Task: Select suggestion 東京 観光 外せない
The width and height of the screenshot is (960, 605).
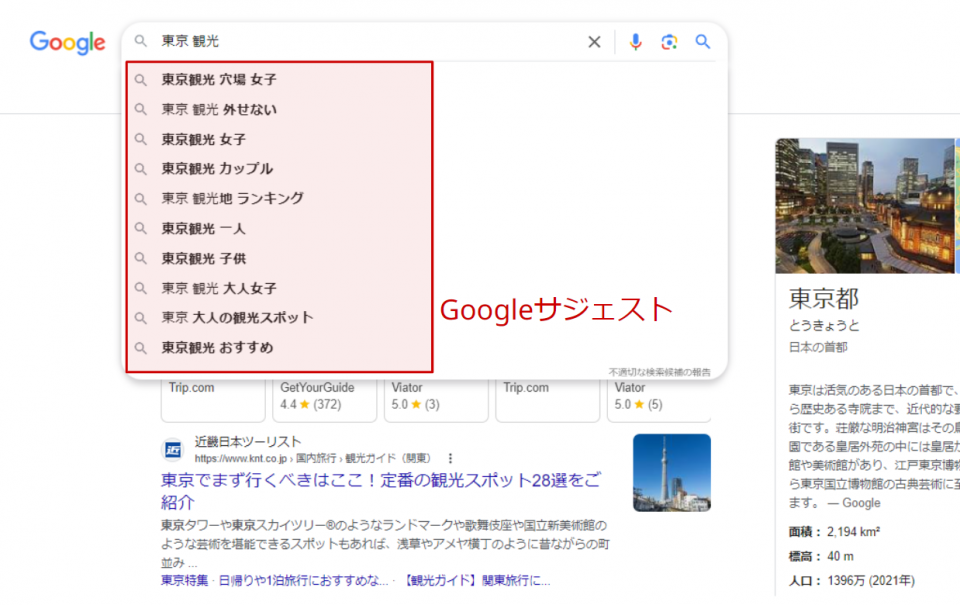Action: coord(219,109)
